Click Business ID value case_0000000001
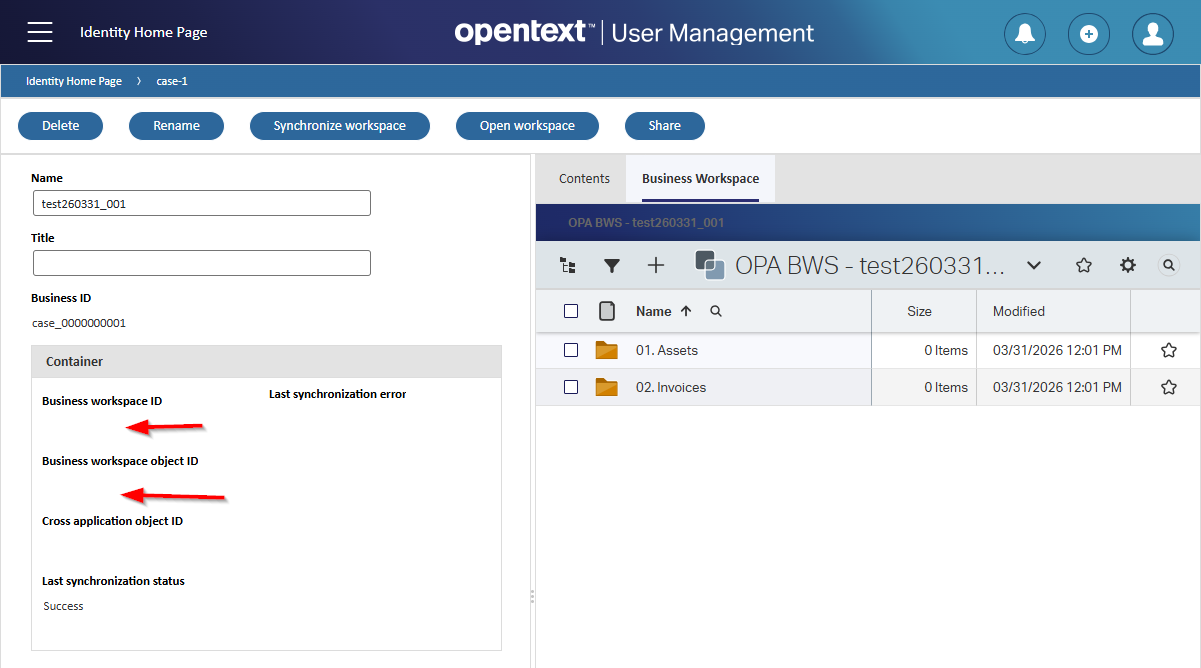This screenshot has width=1201, height=668. [x=79, y=323]
